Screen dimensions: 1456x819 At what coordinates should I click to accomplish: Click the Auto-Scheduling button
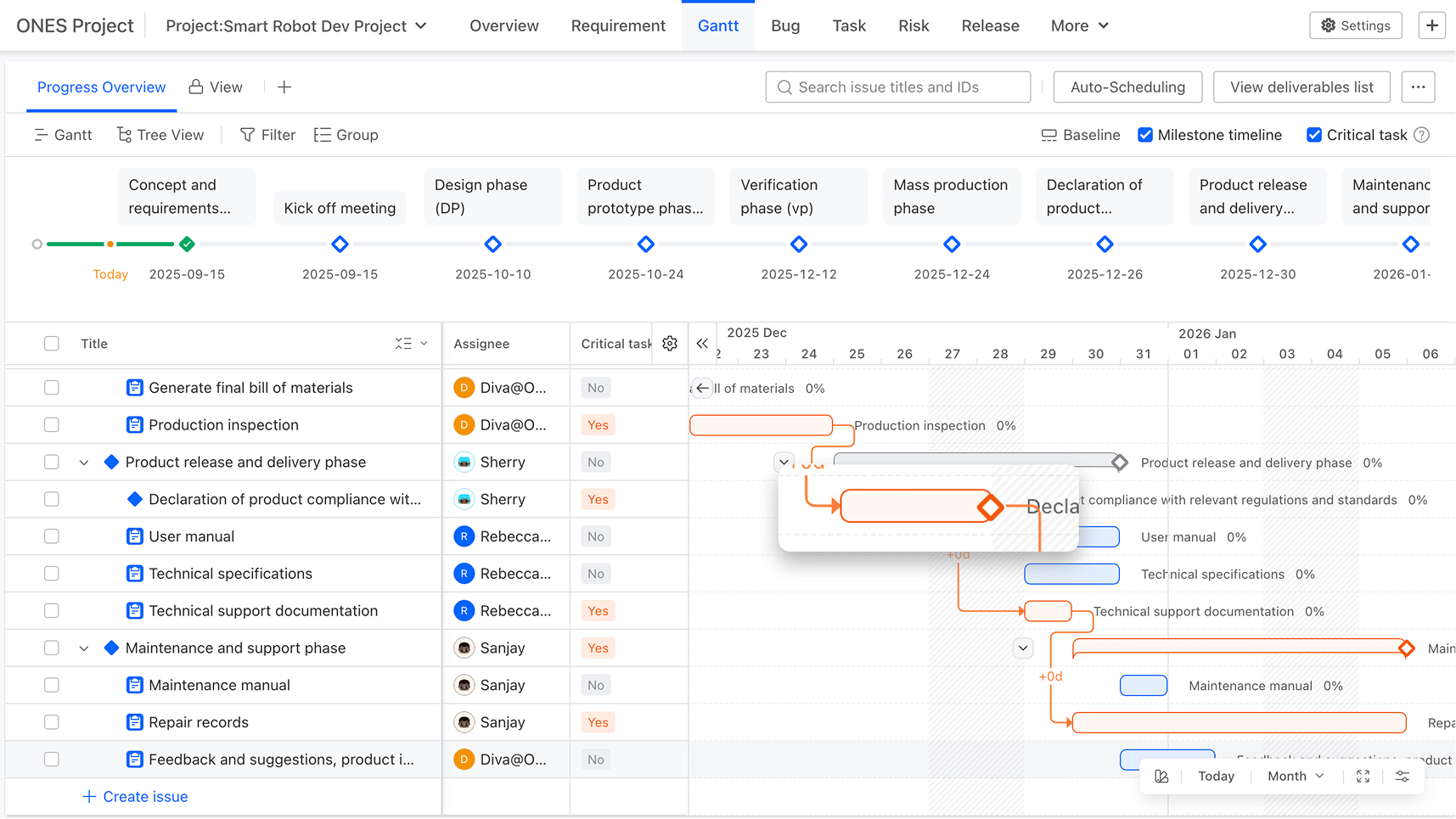1127,87
